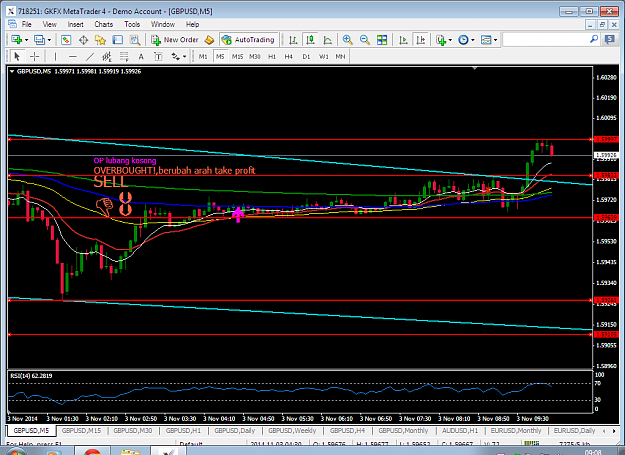Tile windows with the grid icon
Screen dimensions: 625x455
click(382, 40)
